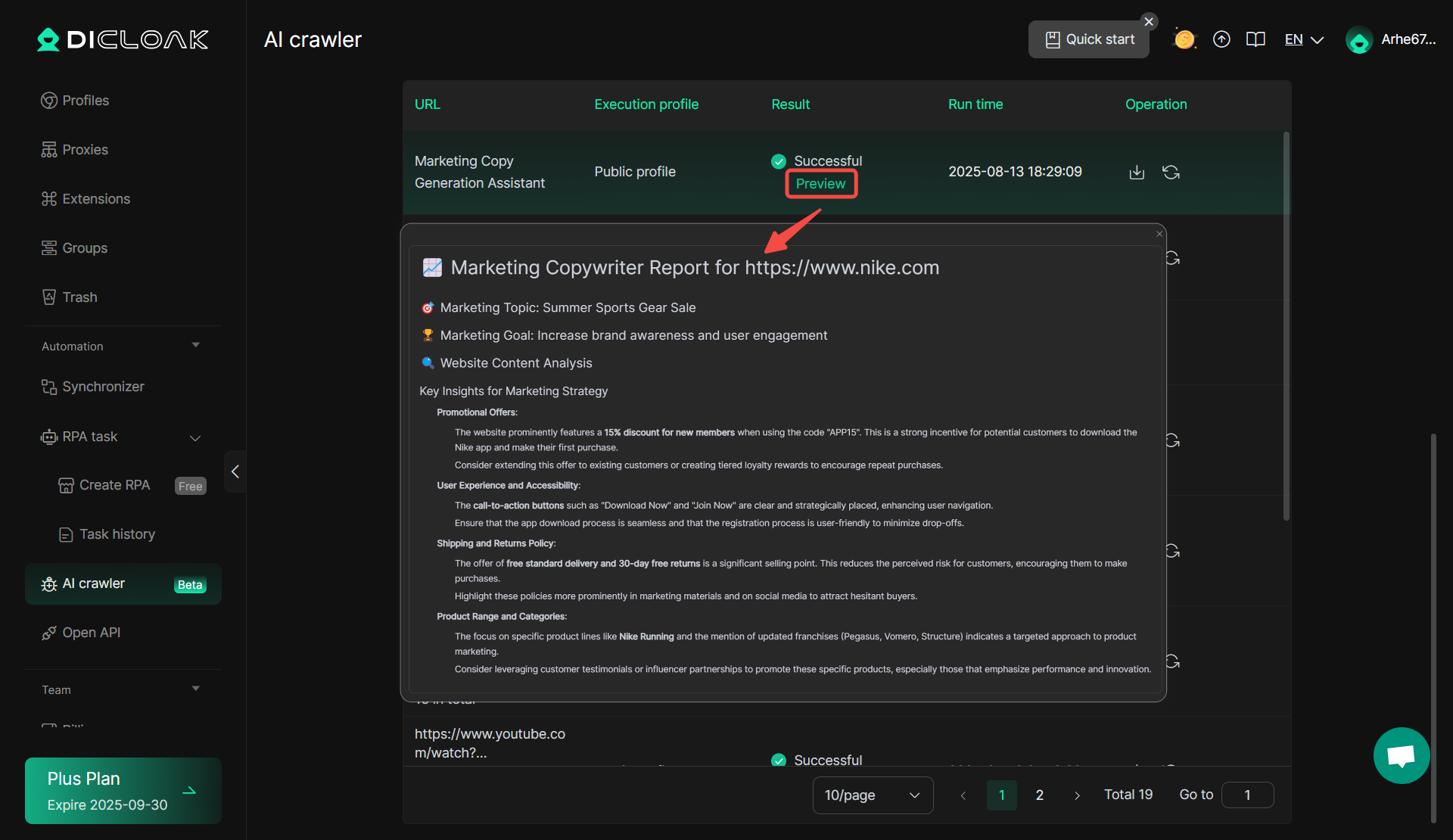This screenshot has width=1453, height=840.
Task: Click the Extensions command icon
Action: 49,199
